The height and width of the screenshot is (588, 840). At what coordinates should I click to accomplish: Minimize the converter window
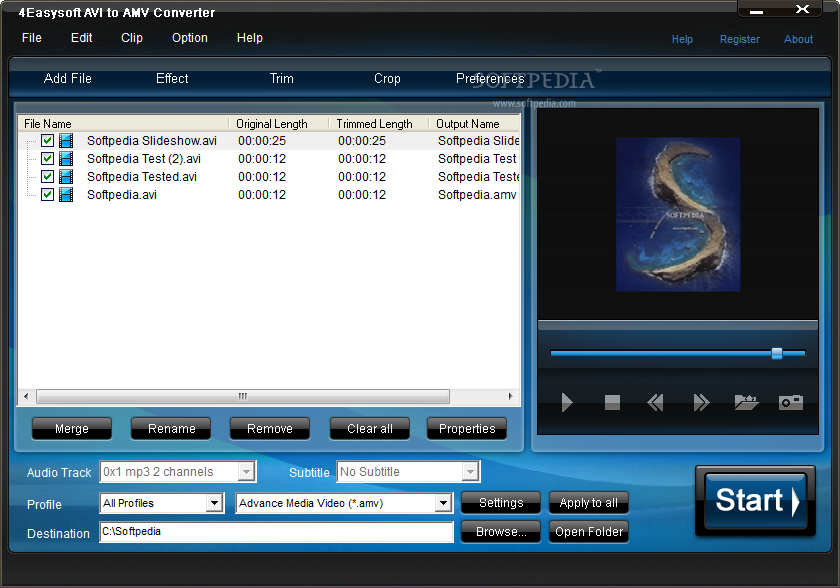click(756, 10)
